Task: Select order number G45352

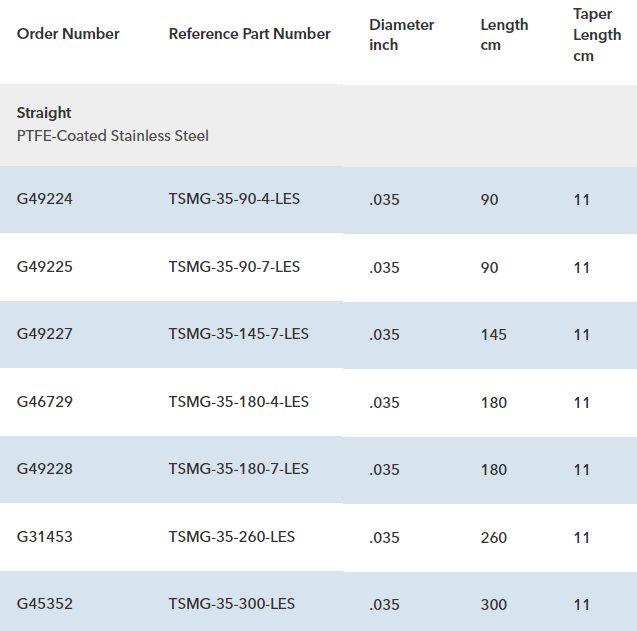Action: coord(45,604)
